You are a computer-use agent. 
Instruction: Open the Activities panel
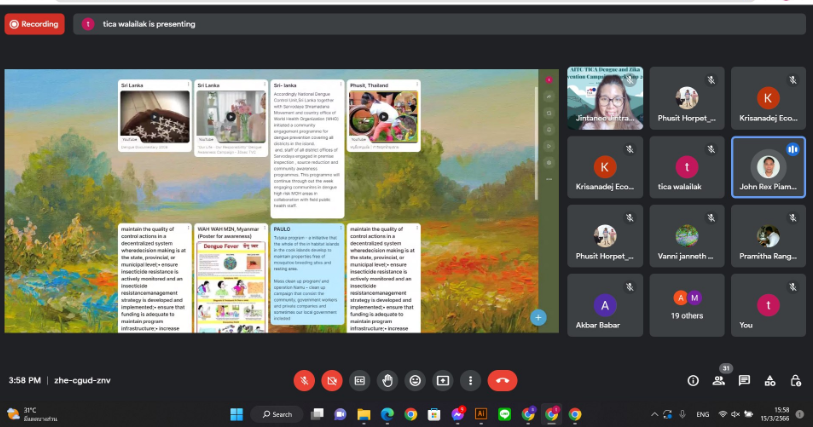(x=770, y=380)
